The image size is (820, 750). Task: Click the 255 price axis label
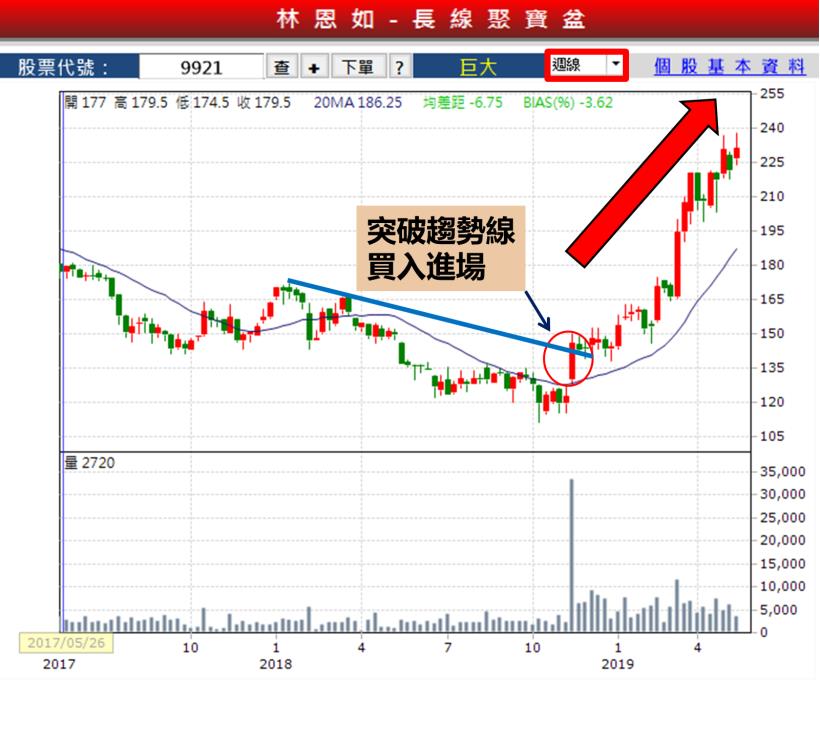click(772, 94)
